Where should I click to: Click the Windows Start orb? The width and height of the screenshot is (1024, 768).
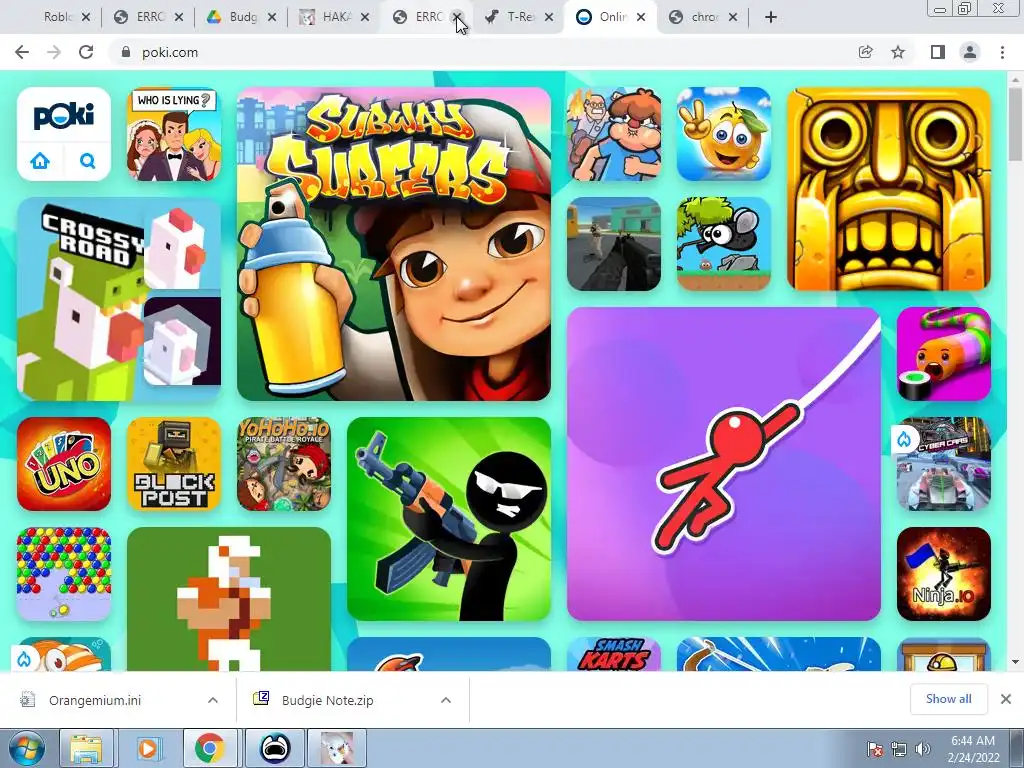point(26,748)
